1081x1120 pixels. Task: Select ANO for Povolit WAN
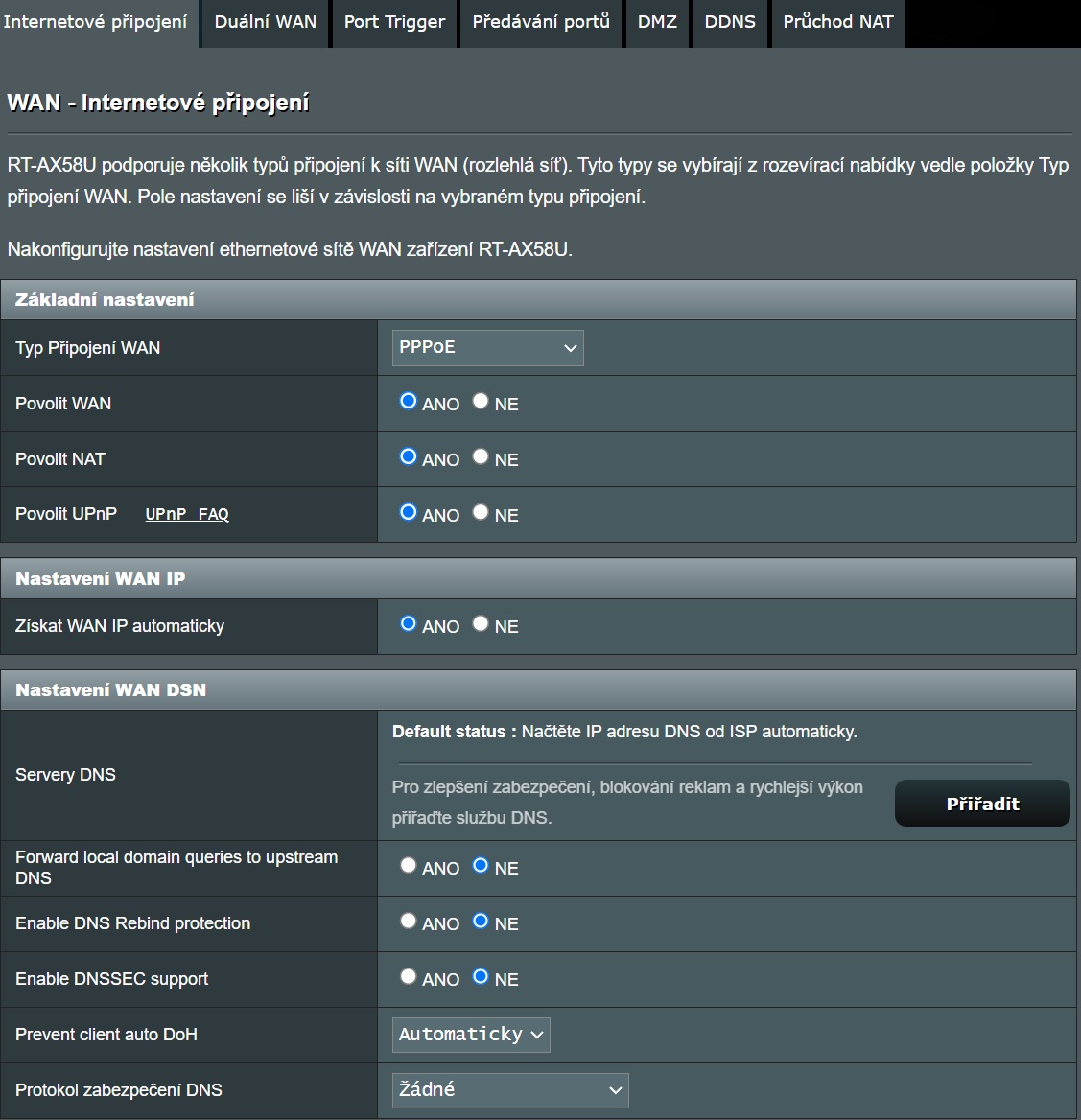pyautogui.click(x=409, y=402)
